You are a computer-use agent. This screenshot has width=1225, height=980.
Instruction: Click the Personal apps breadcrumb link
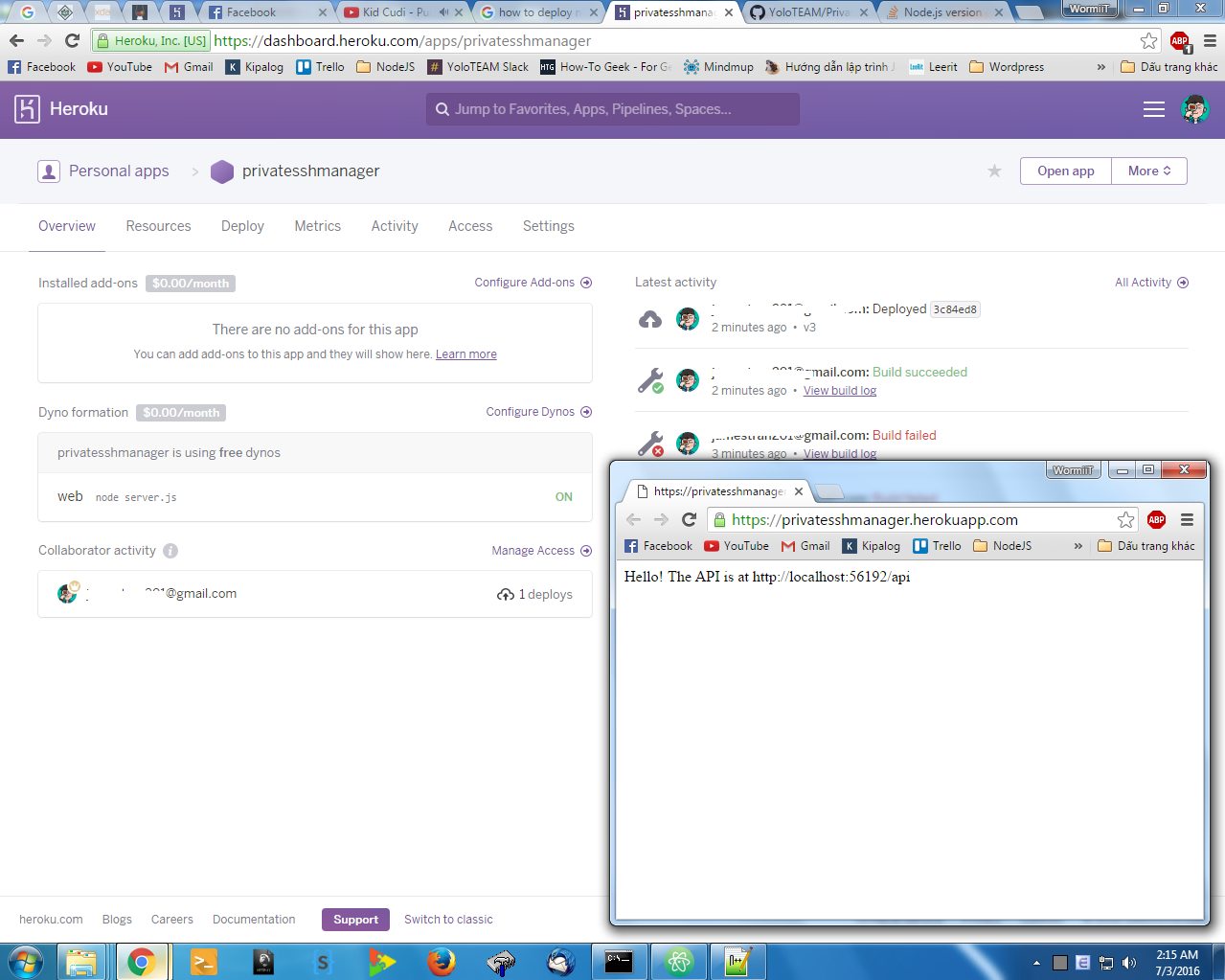tap(119, 171)
